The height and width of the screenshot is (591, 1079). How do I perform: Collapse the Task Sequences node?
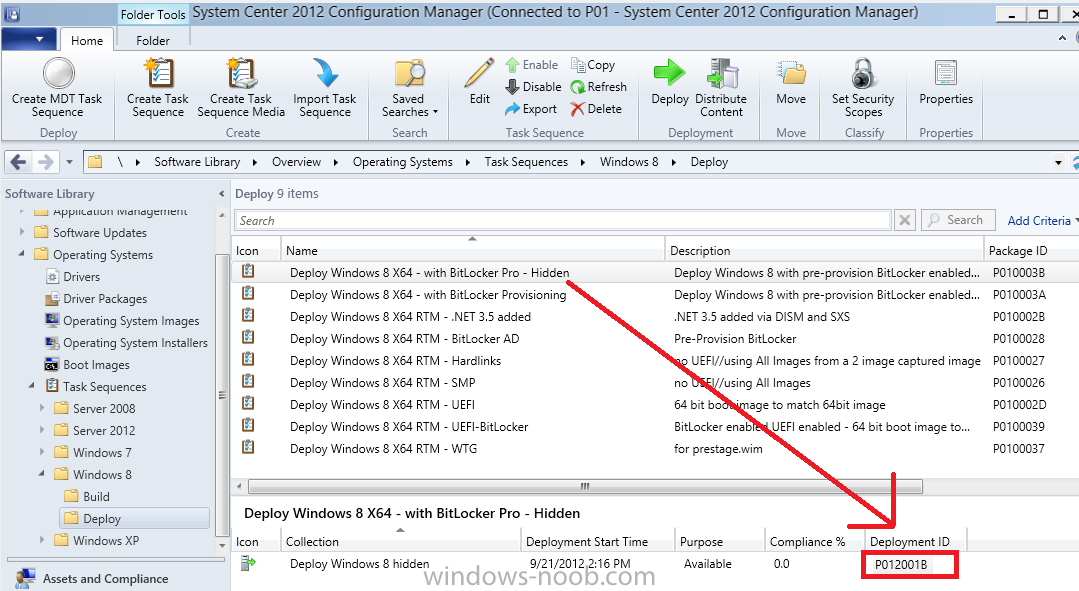click(x=32, y=386)
